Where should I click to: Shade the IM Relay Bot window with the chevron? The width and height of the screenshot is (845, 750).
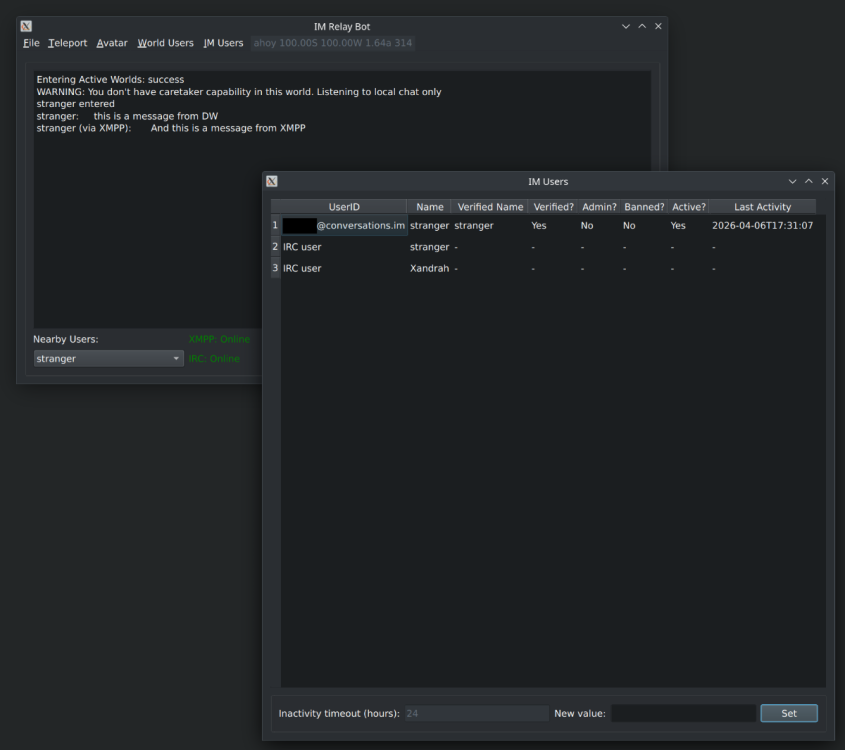click(x=625, y=26)
